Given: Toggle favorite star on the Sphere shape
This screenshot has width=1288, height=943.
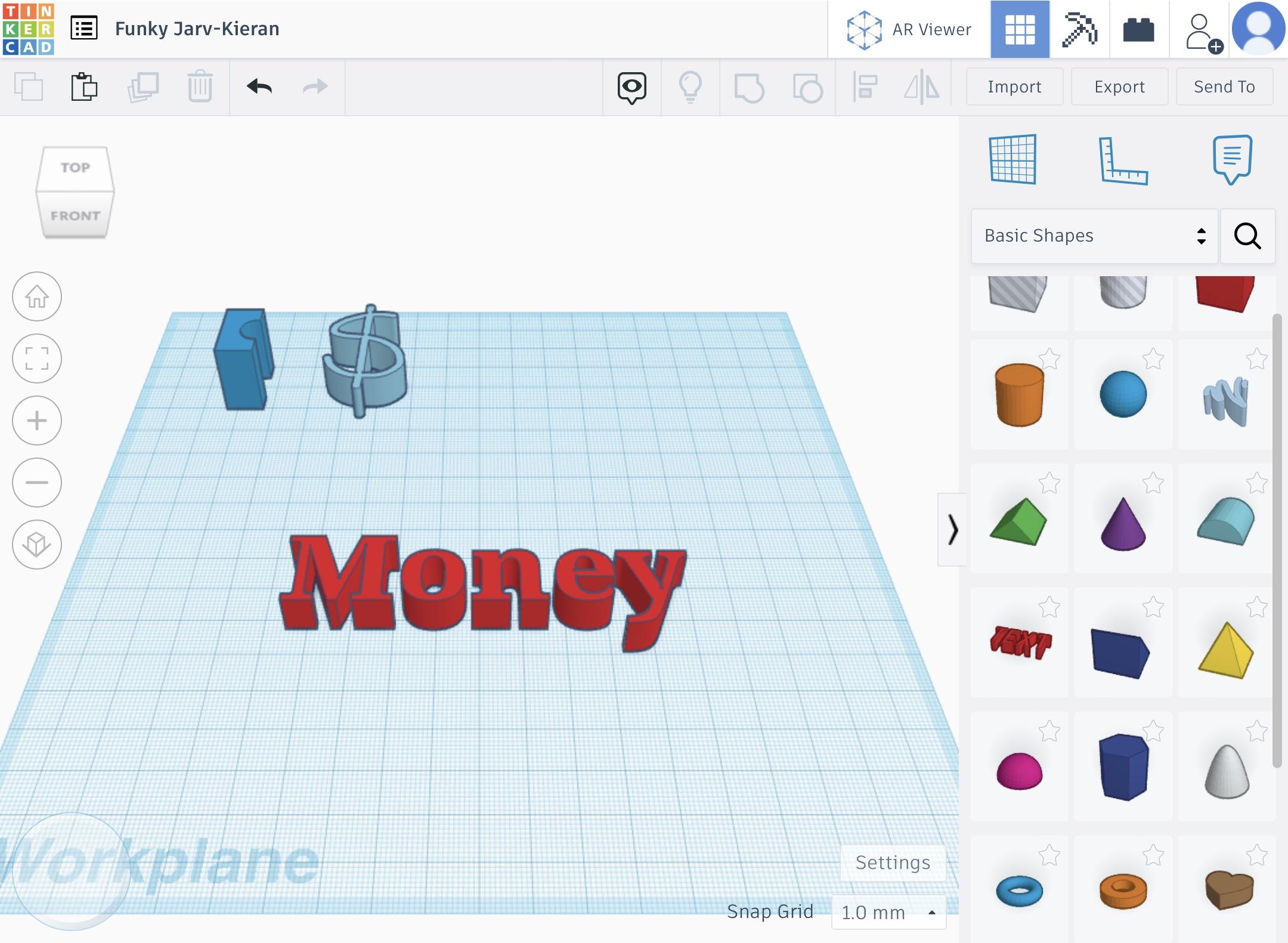Looking at the screenshot, I should pyautogui.click(x=1153, y=359).
